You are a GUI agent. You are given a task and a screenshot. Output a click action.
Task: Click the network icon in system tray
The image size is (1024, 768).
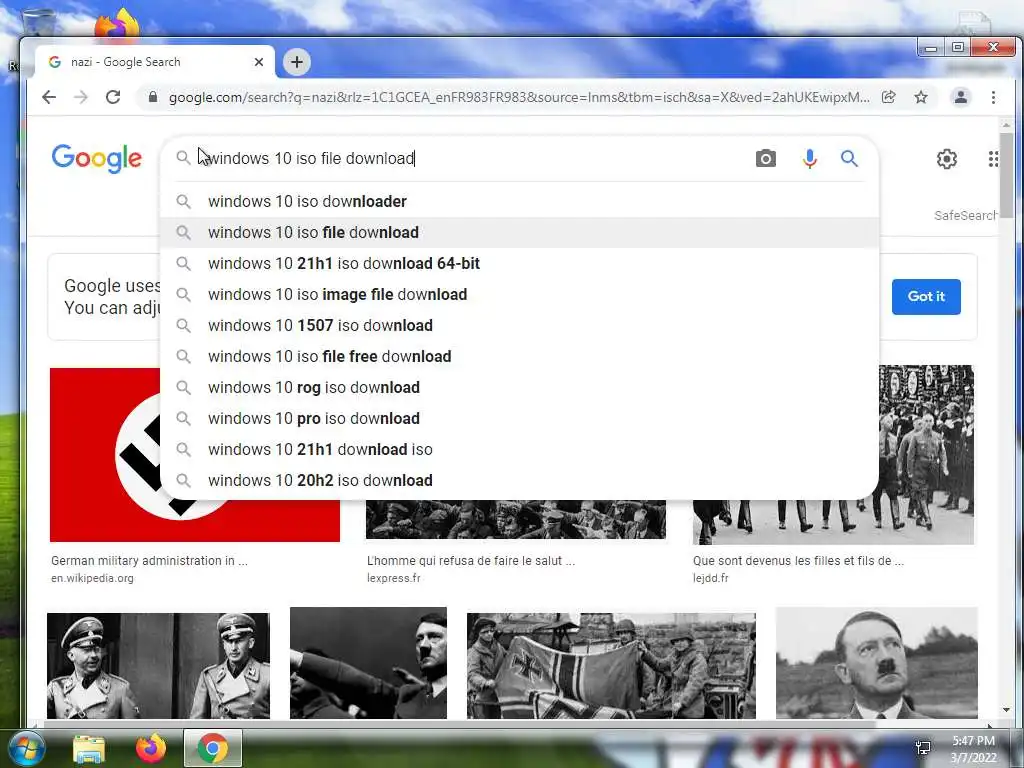tap(923, 748)
